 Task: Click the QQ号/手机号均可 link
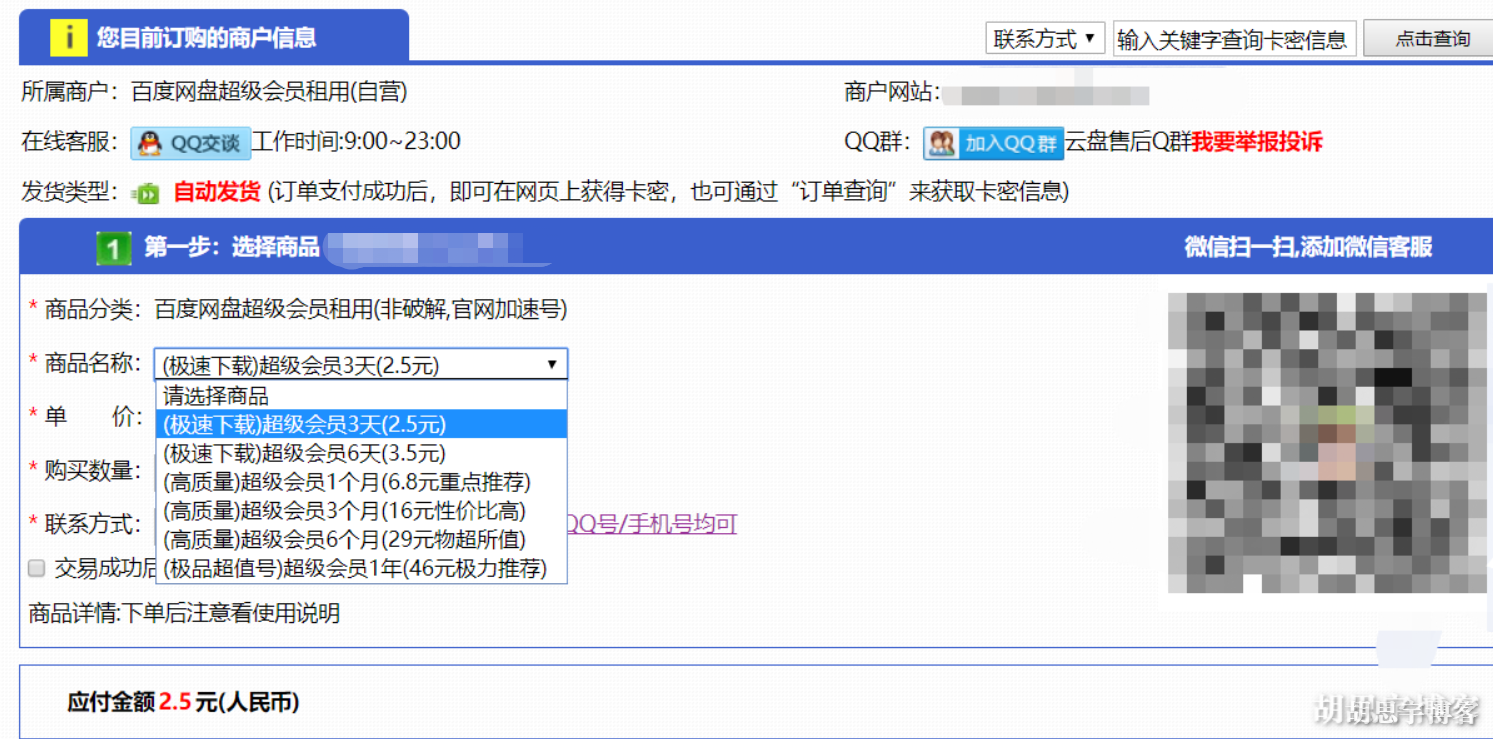click(x=652, y=524)
